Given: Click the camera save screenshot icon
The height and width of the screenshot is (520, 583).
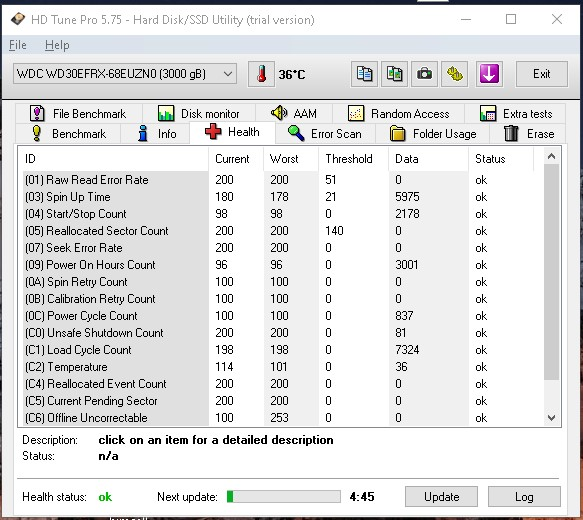Looking at the screenshot, I should click(x=424, y=74).
